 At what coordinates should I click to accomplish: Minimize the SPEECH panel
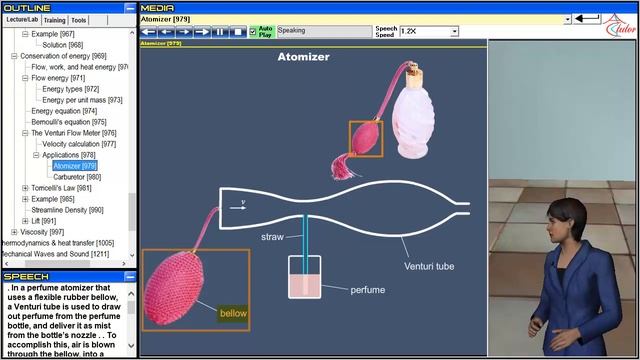pyautogui.click(x=130, y=277)
